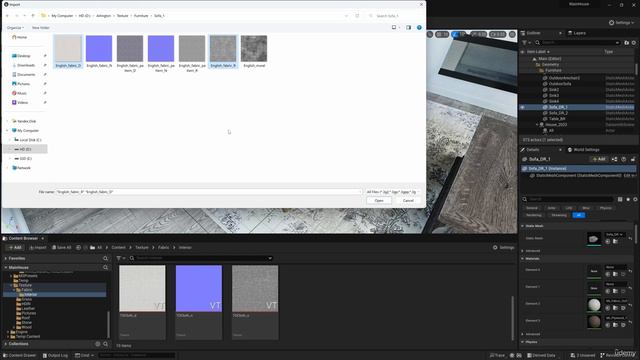Viewport: 640px width, 360px height.
Task: Create new folder icon in Outliner
Action: tap(627, 42)
